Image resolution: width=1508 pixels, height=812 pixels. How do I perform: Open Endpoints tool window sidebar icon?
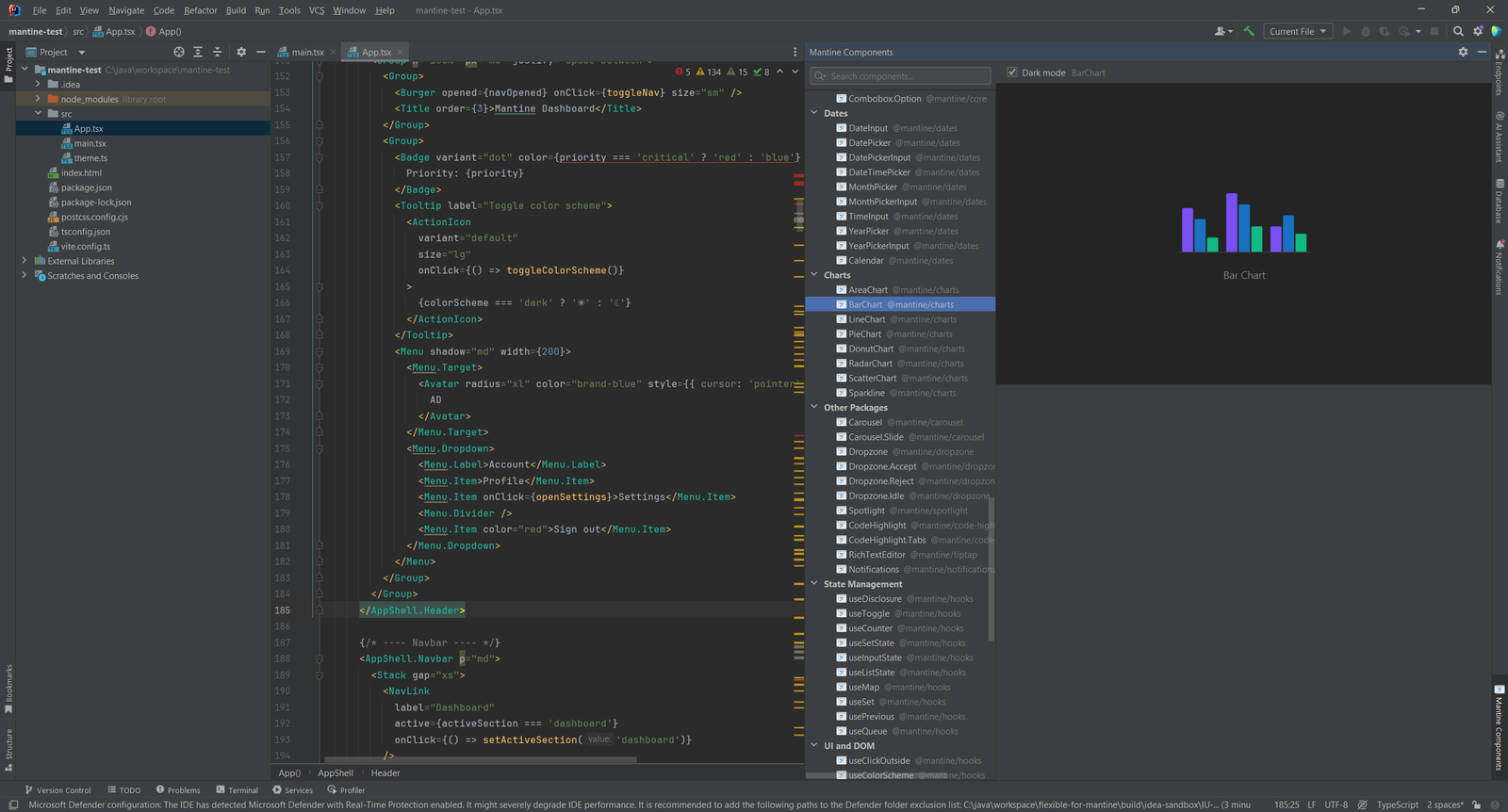click(1499, 71)
